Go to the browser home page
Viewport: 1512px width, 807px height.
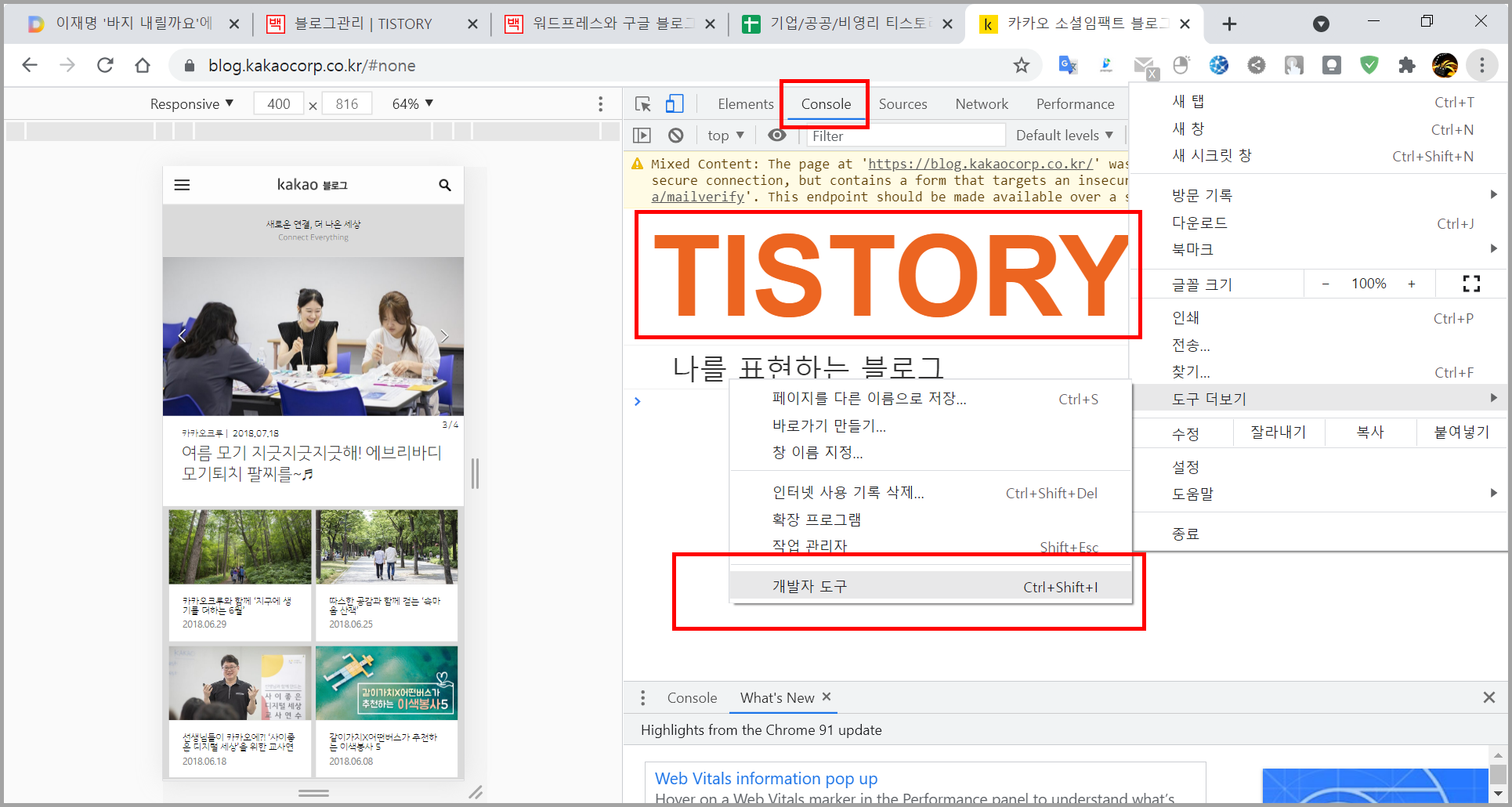coord(143,65)
